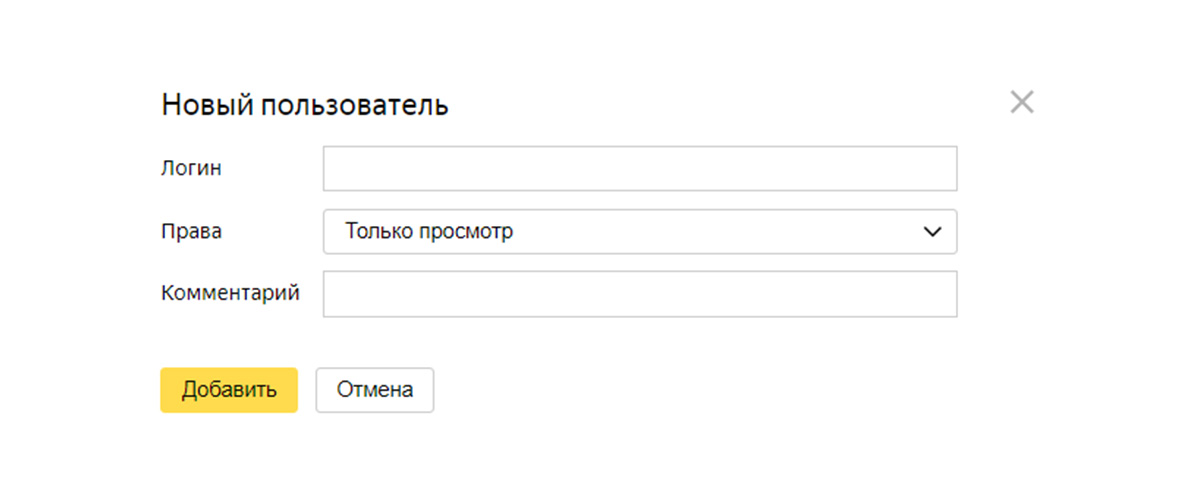The image size is (1200, 500).
Task: Place cursor in the comment box
Action: pos(640,294)
